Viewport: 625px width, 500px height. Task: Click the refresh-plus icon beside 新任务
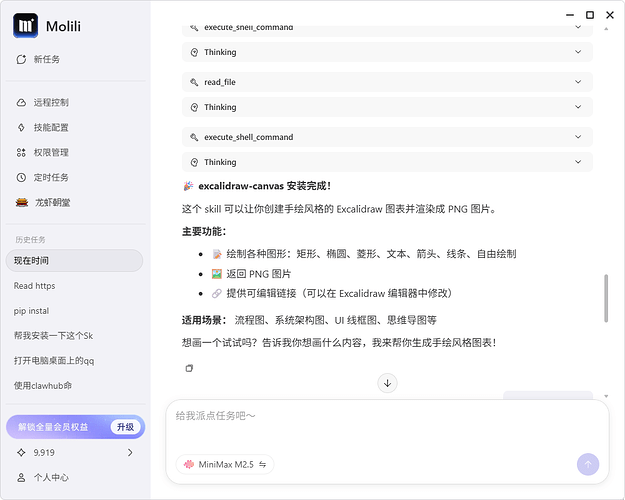coord(21,59)
